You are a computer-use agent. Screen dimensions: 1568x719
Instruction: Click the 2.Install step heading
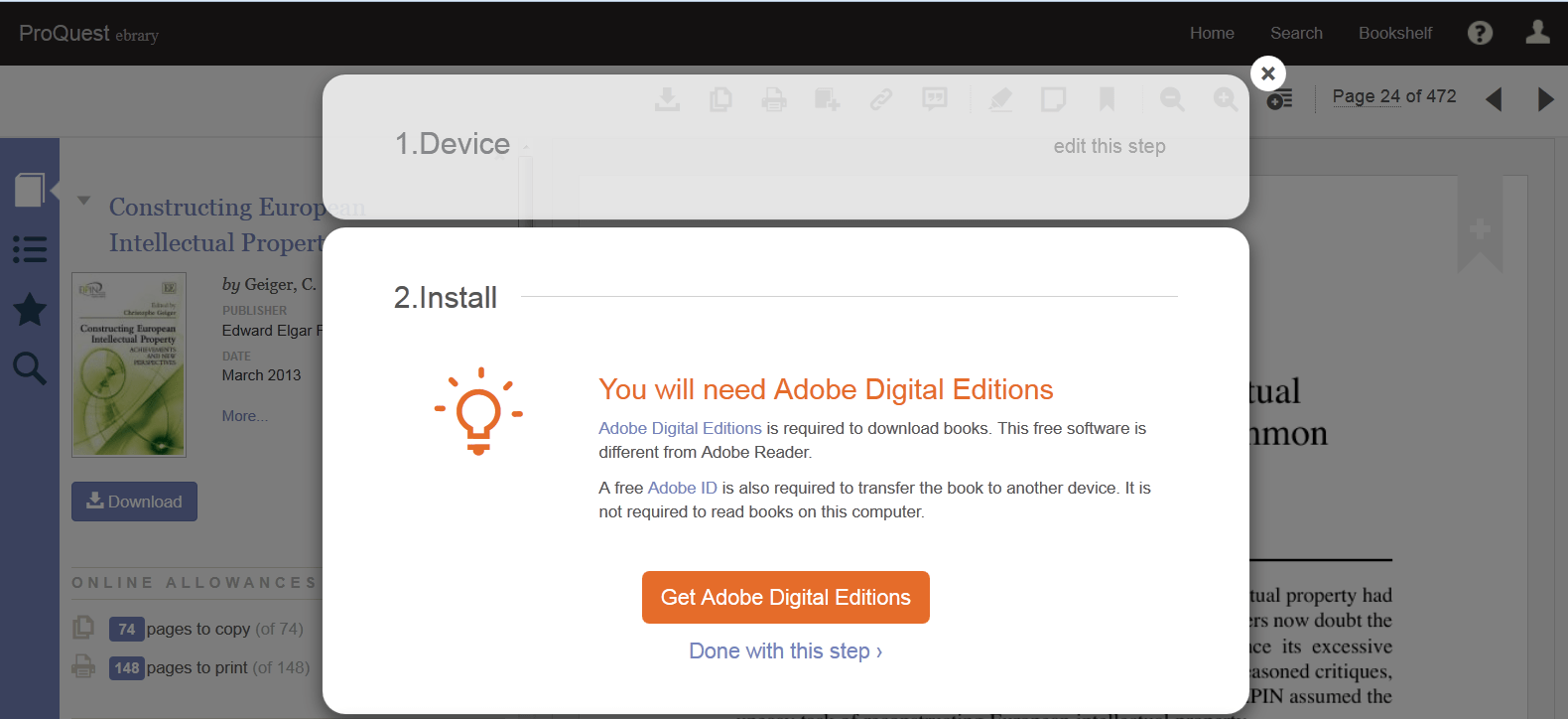[x=446, y=297]
